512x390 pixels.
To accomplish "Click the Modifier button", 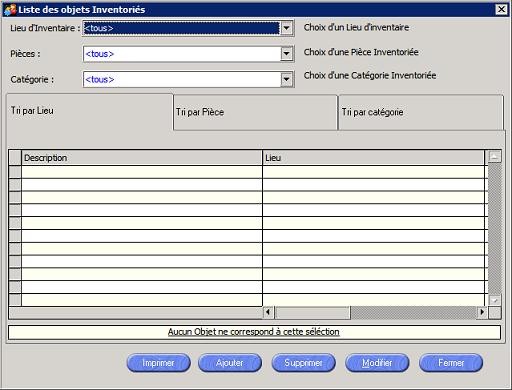I will 377,363.
